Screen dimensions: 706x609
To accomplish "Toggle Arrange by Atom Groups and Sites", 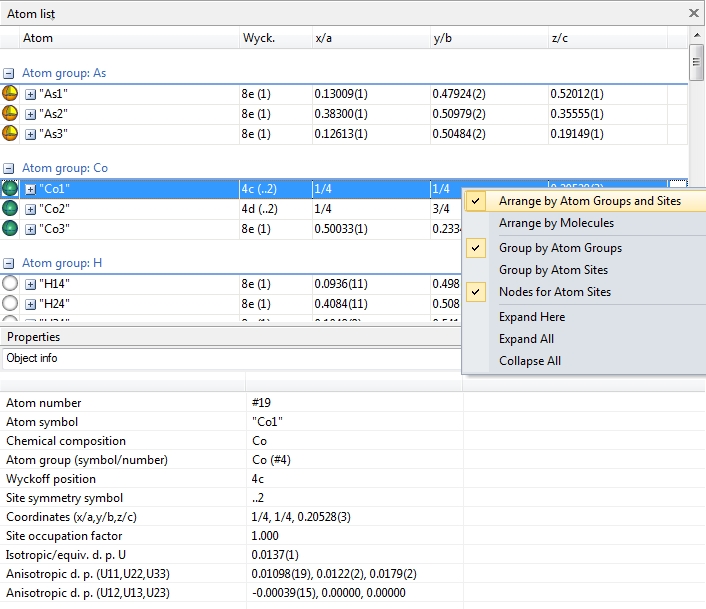I will tap(589, 201).
